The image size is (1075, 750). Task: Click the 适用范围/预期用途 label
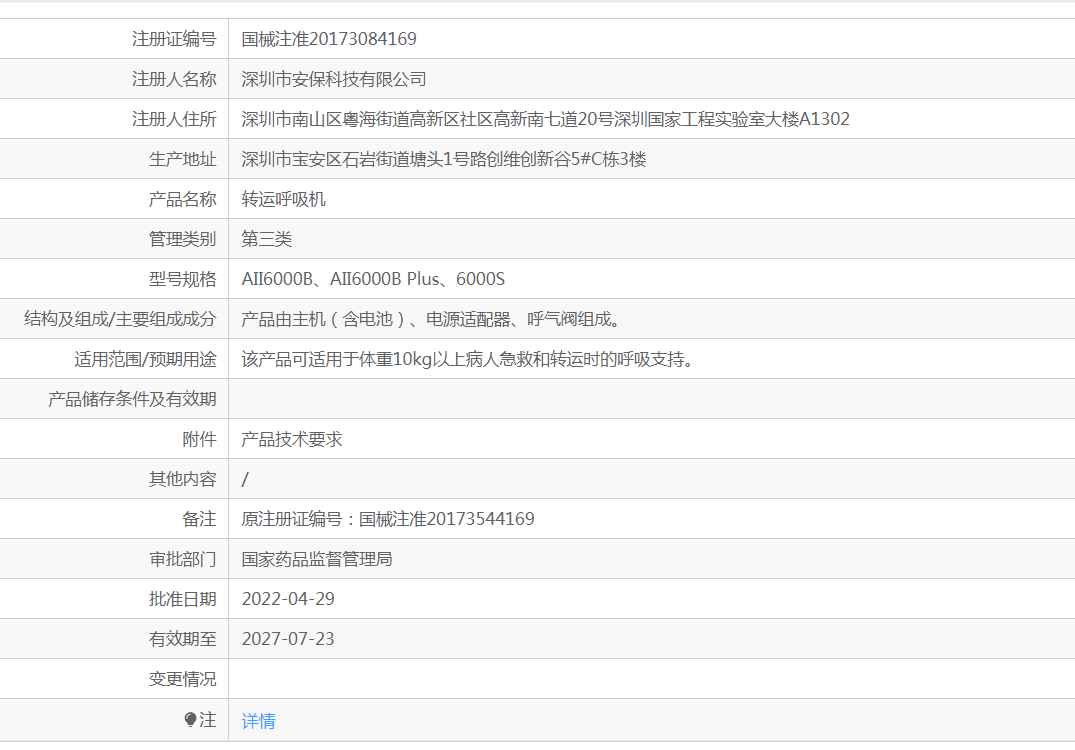[145, 359]
